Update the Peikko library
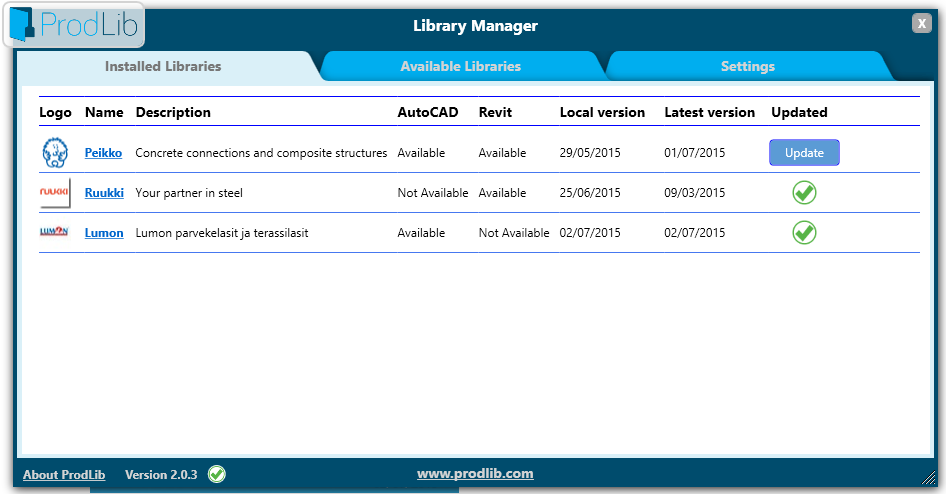The width and height of the screenshot is (946, 494). (x=804, y=153)
